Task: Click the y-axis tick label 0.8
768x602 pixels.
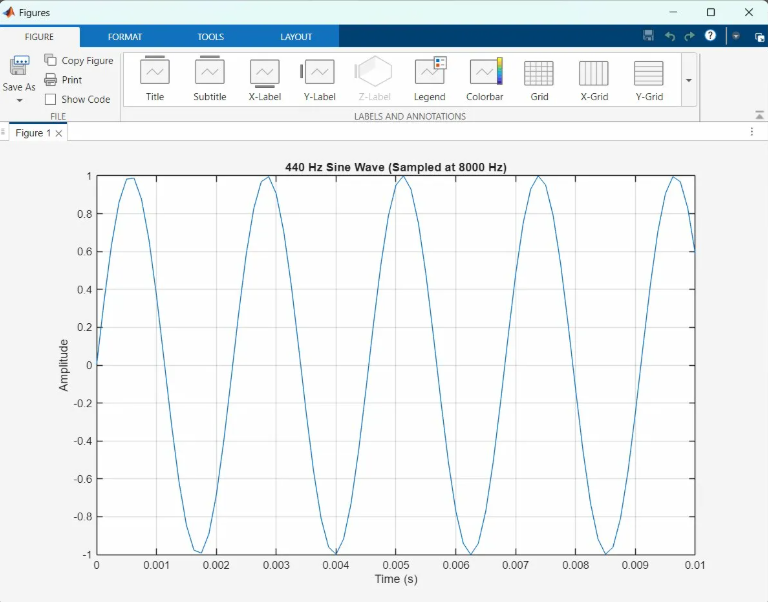Action: (85, 214)
